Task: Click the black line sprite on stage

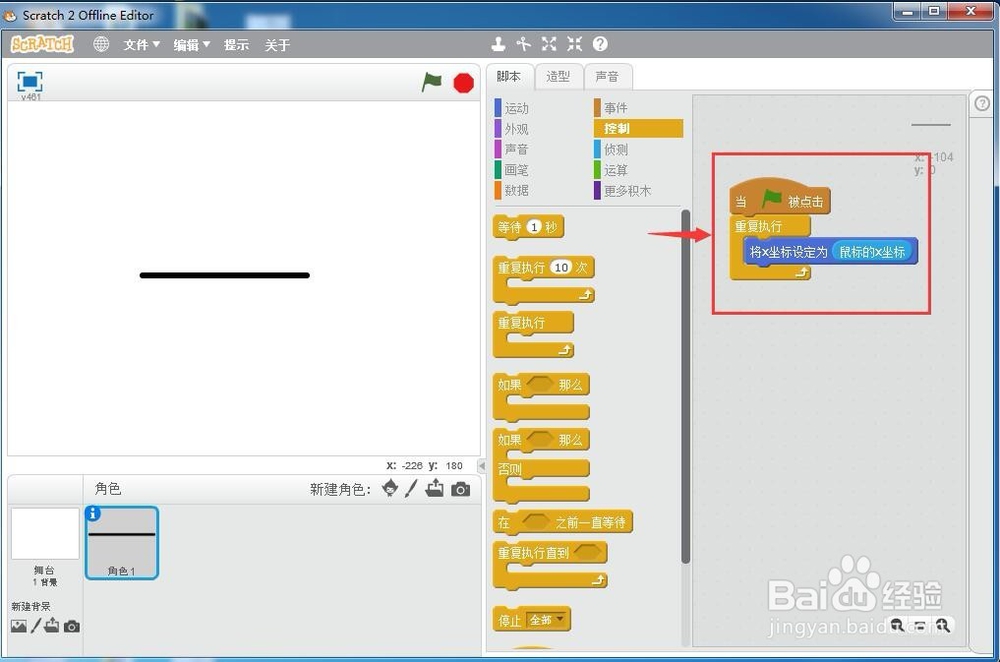Action: 224,276
